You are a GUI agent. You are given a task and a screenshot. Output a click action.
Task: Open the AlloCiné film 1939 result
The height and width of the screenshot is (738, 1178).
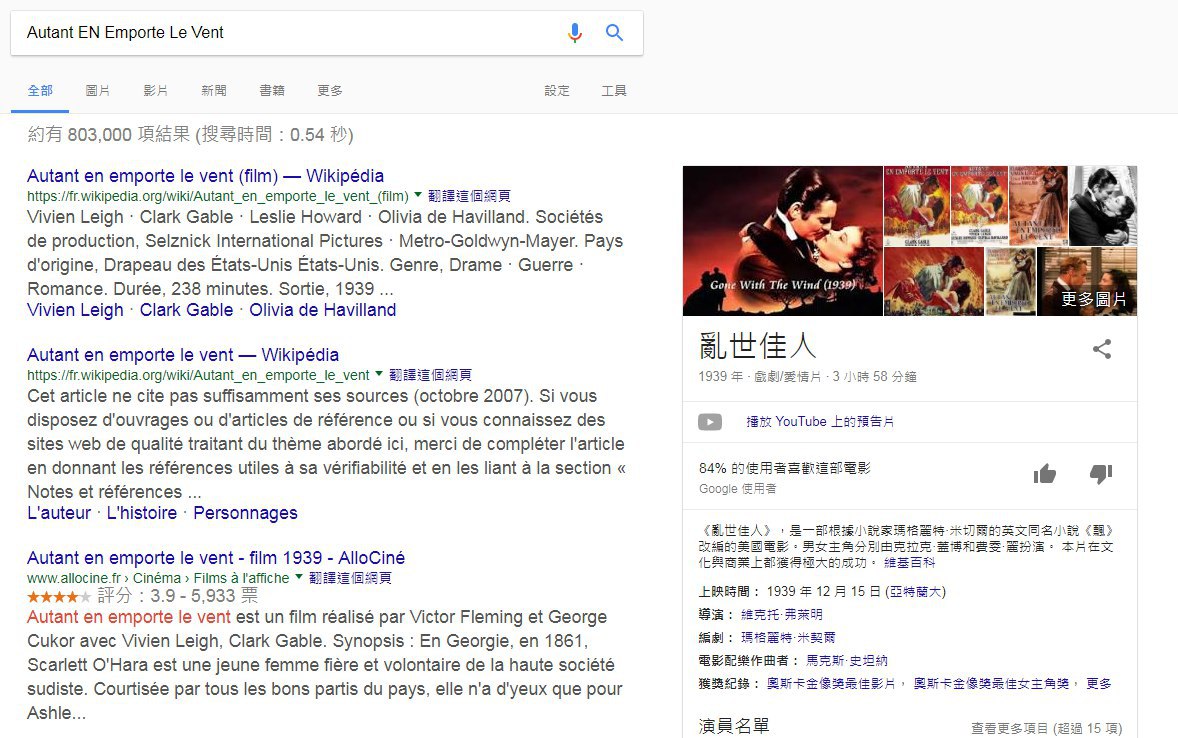pyautogui.click(x=216, y=557)
